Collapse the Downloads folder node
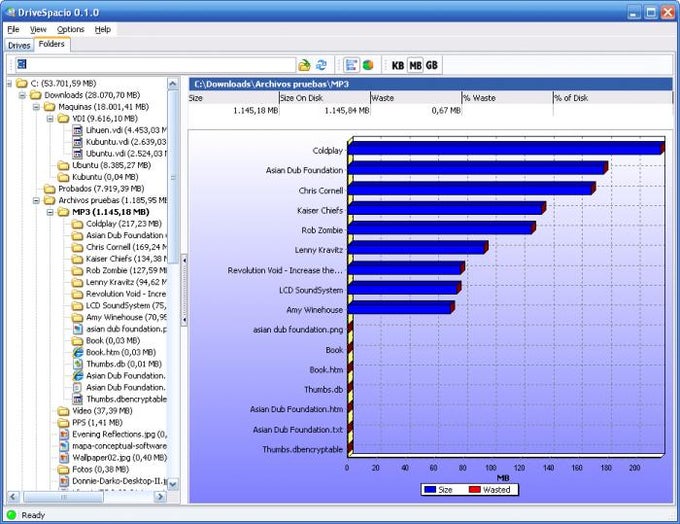This screenshot has height=524, width=680. pyautogui.click(x=23, y=95)
